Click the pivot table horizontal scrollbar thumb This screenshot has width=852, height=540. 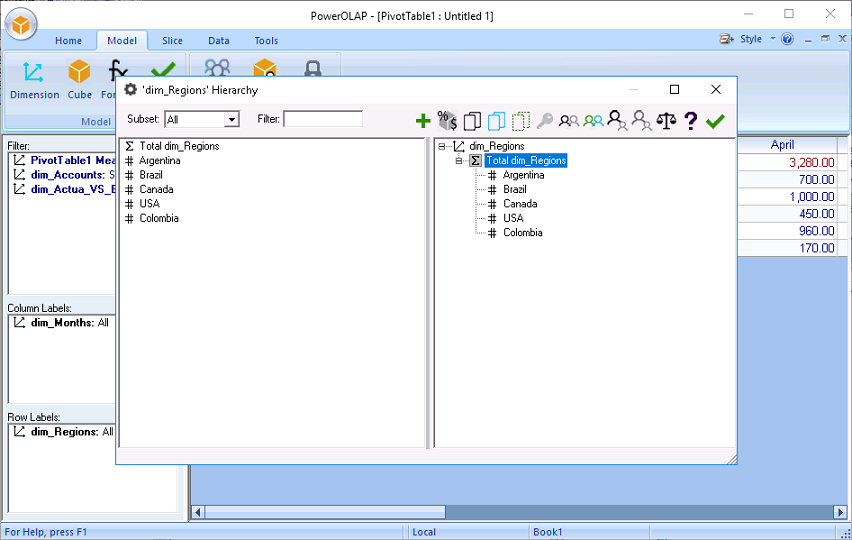(325, 512)
